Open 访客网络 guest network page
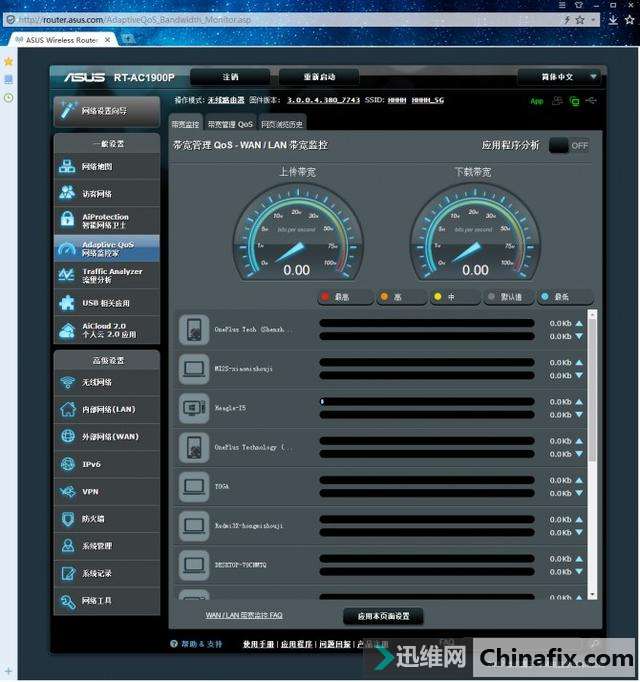 [x=107, y=194]
